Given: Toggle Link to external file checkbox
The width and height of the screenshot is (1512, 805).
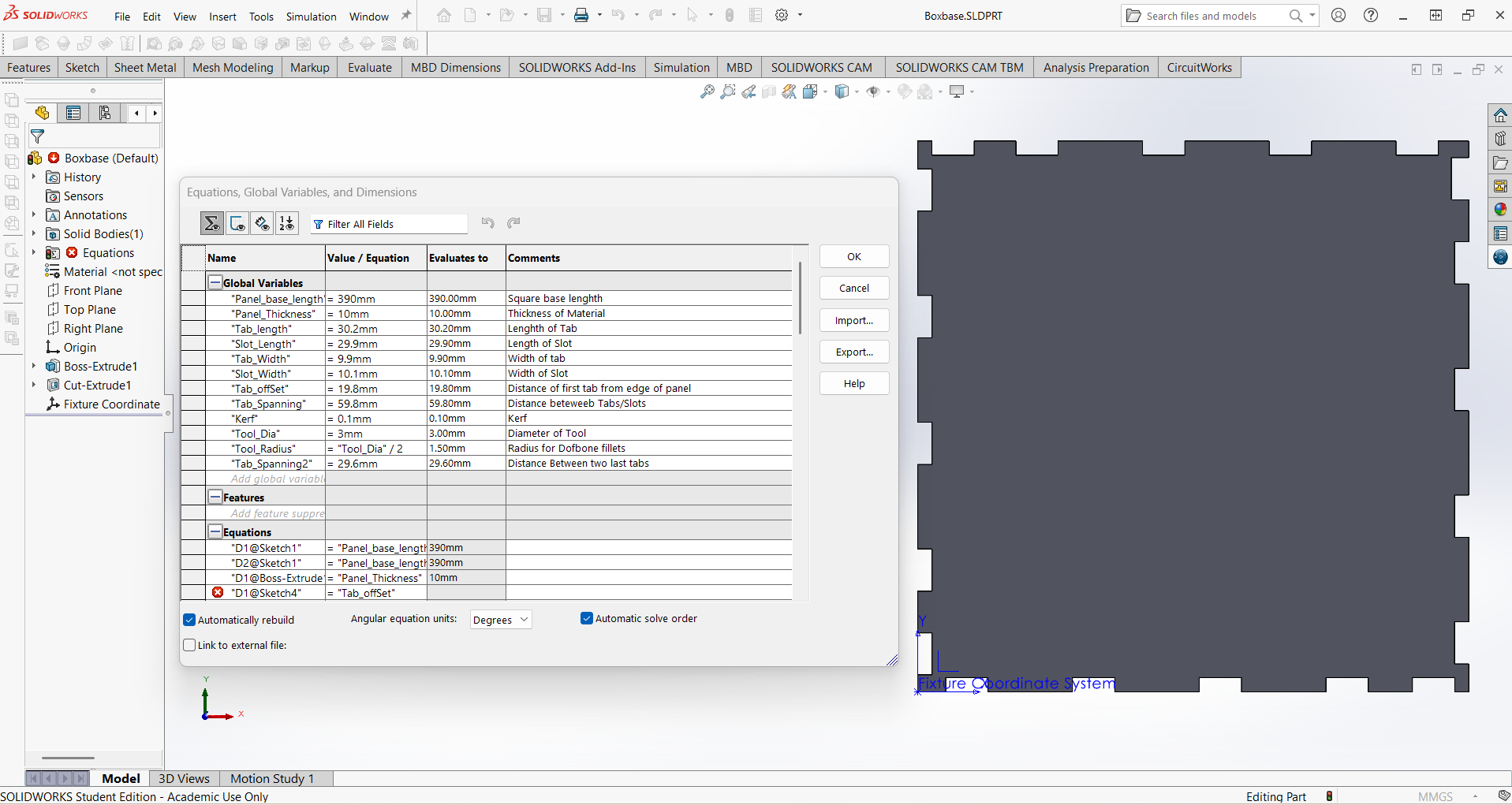Looking at the screenshot, I should pyautogui.click(x=189, y=645).
